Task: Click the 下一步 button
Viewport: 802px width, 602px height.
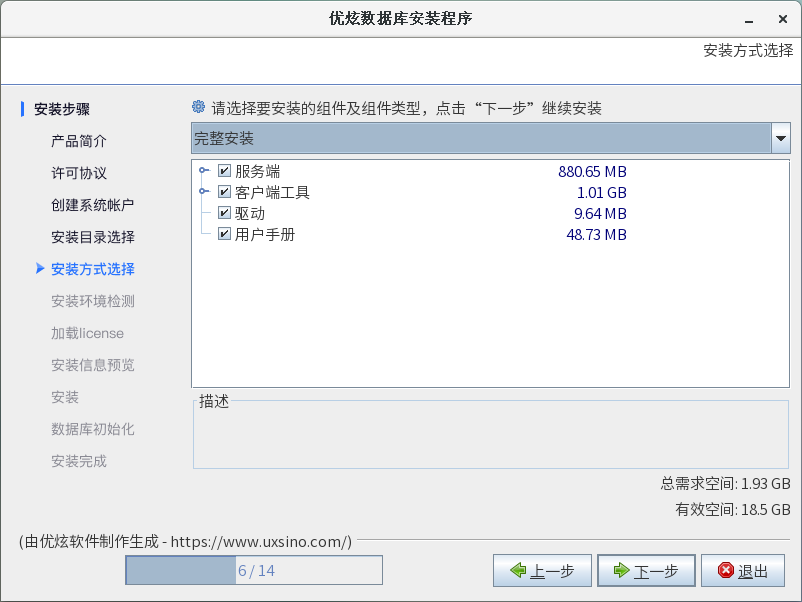Action: pos(646,571)
